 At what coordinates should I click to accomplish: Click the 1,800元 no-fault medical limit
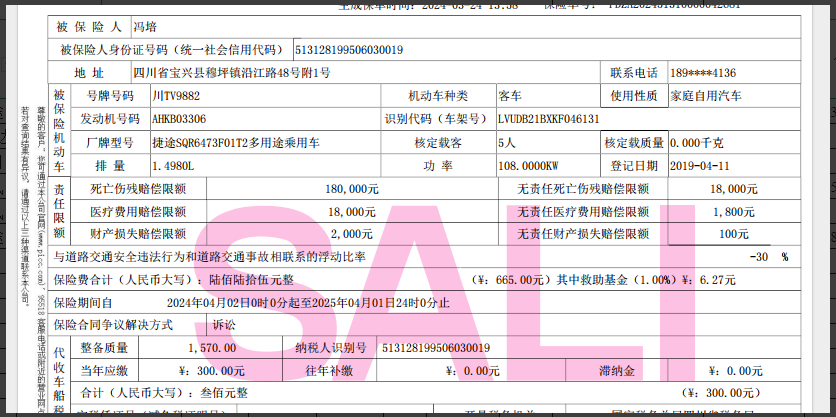coord(734,212)
